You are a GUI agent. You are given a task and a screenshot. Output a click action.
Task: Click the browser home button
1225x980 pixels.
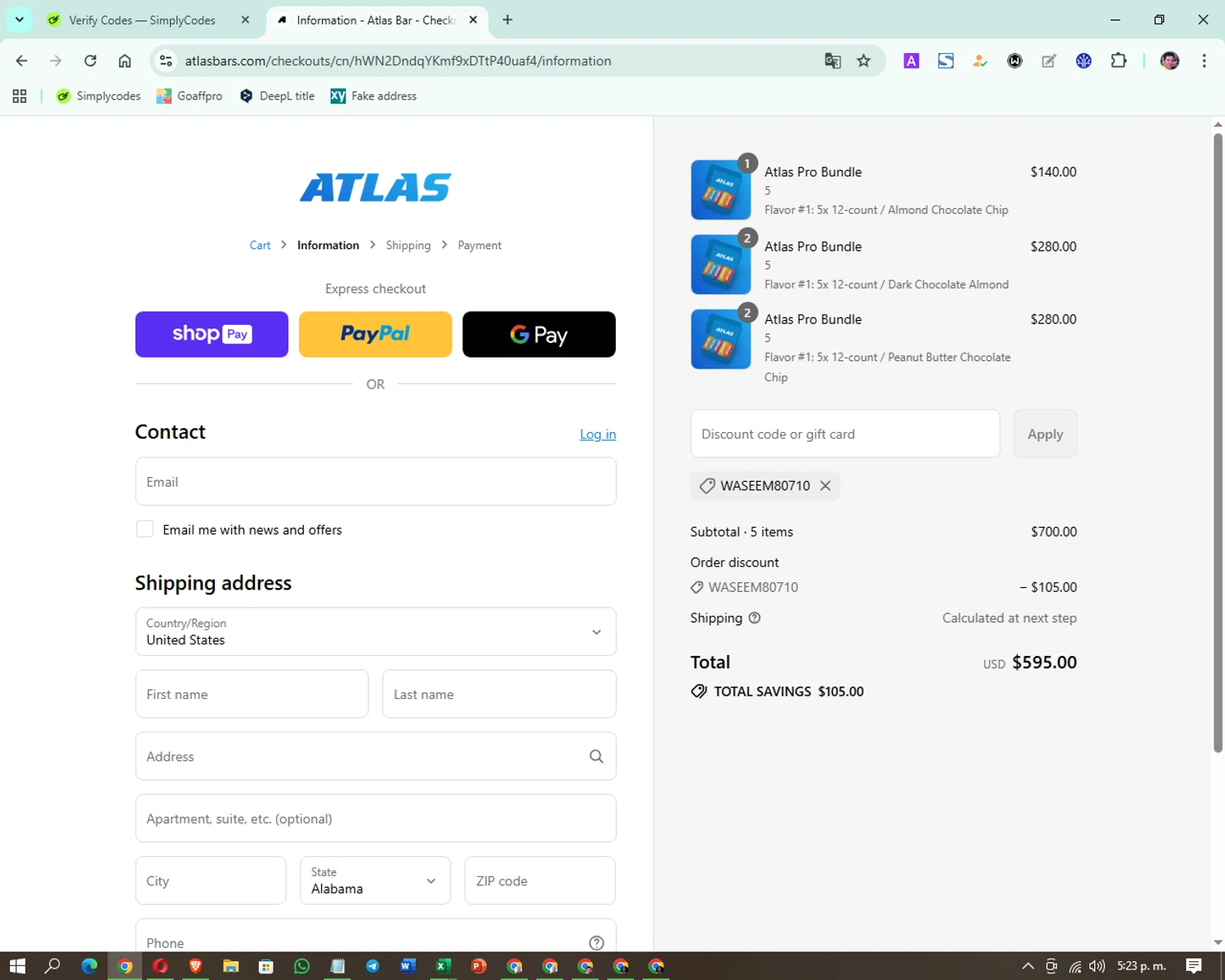125,60
